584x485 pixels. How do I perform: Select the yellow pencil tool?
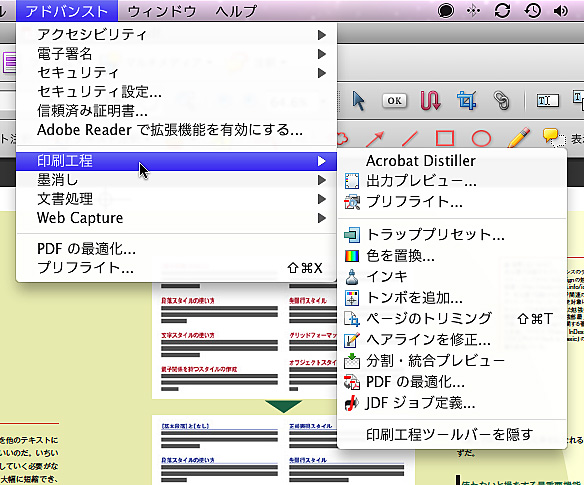pyautogui.click(x=519, y=137)
